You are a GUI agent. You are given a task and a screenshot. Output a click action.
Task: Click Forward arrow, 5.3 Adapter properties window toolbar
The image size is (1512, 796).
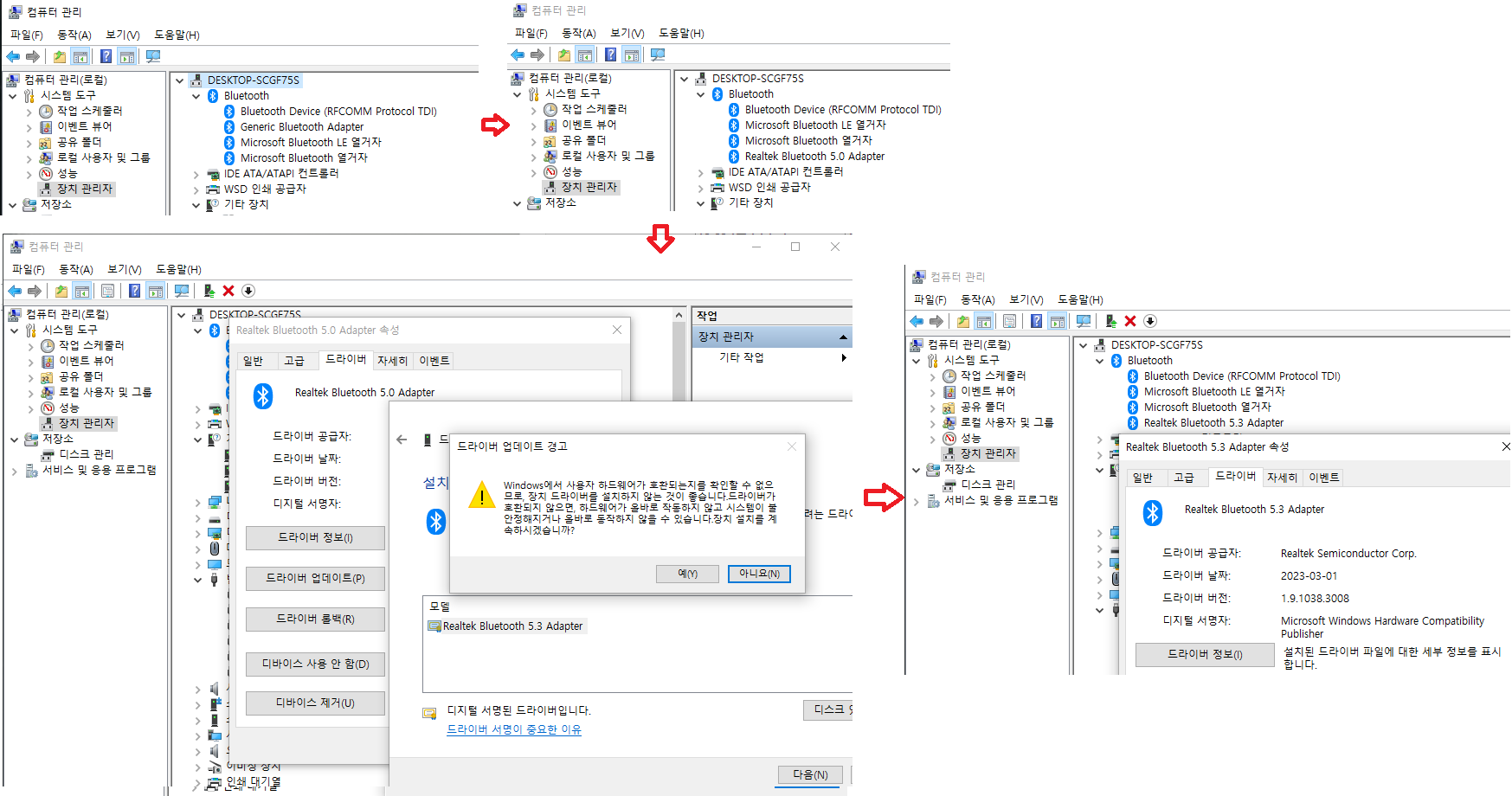[936, 321]
